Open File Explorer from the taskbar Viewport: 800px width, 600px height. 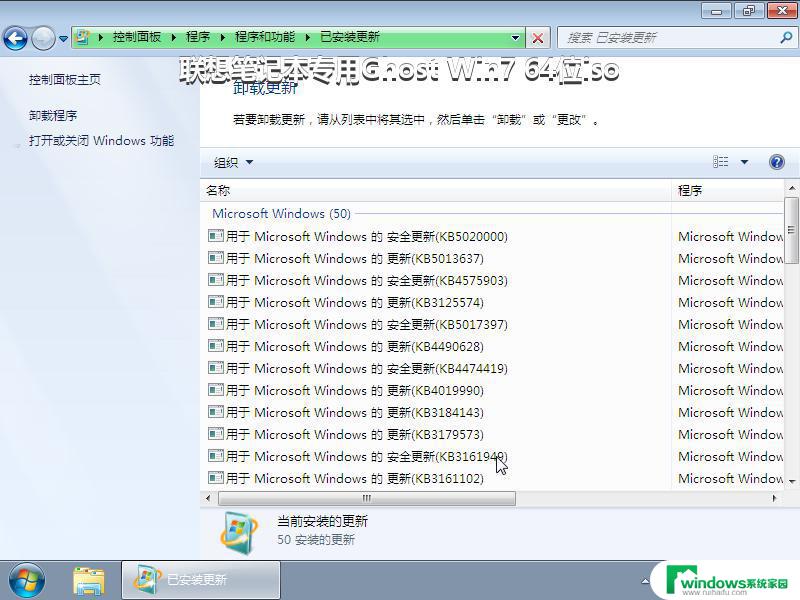click(89, 579)
